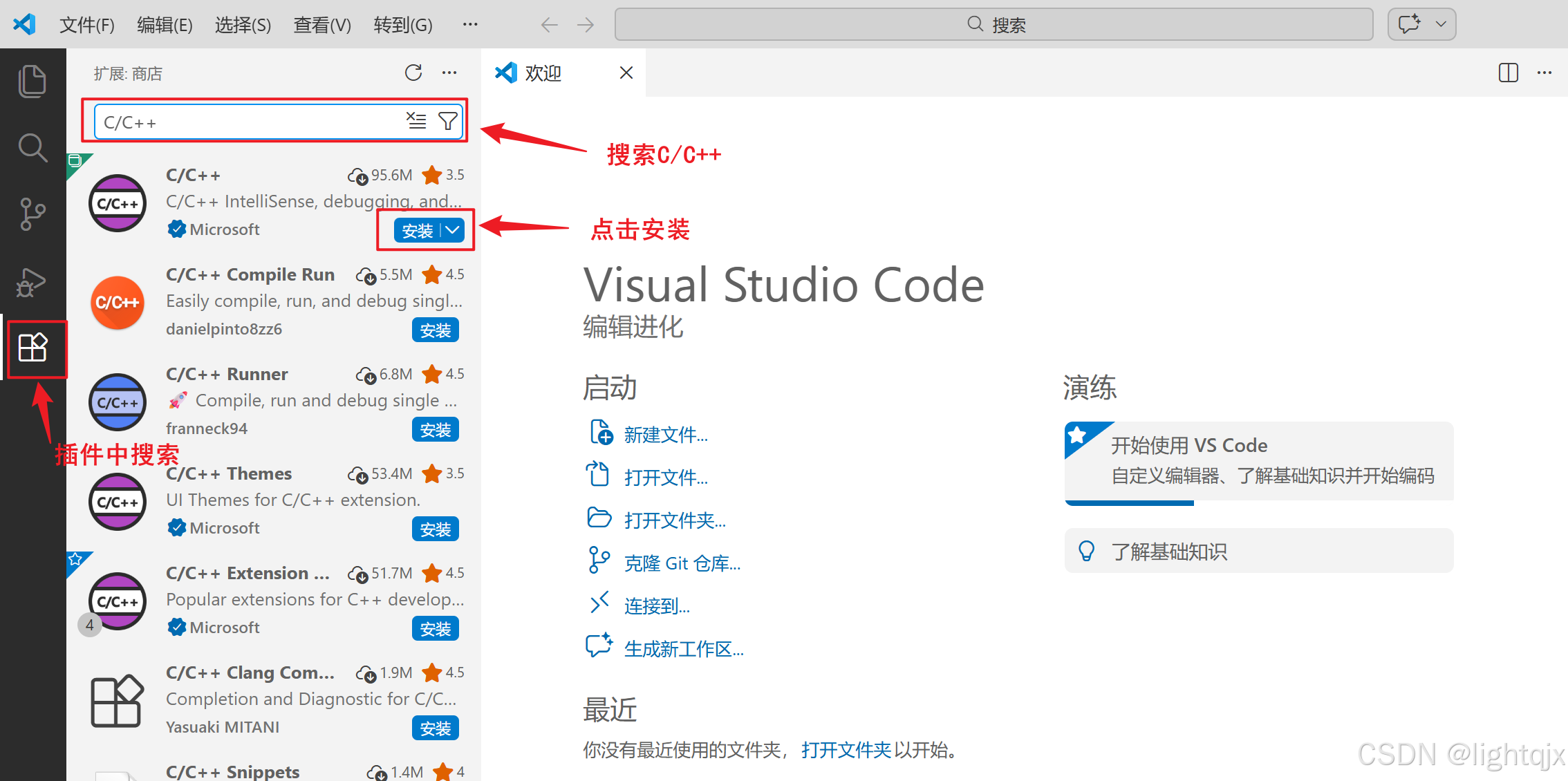Image resolution: width=1568 pixels, height=781 pixels.
Task: Expand the hidden menu bar items ellipsis
Action: point(470,24)
